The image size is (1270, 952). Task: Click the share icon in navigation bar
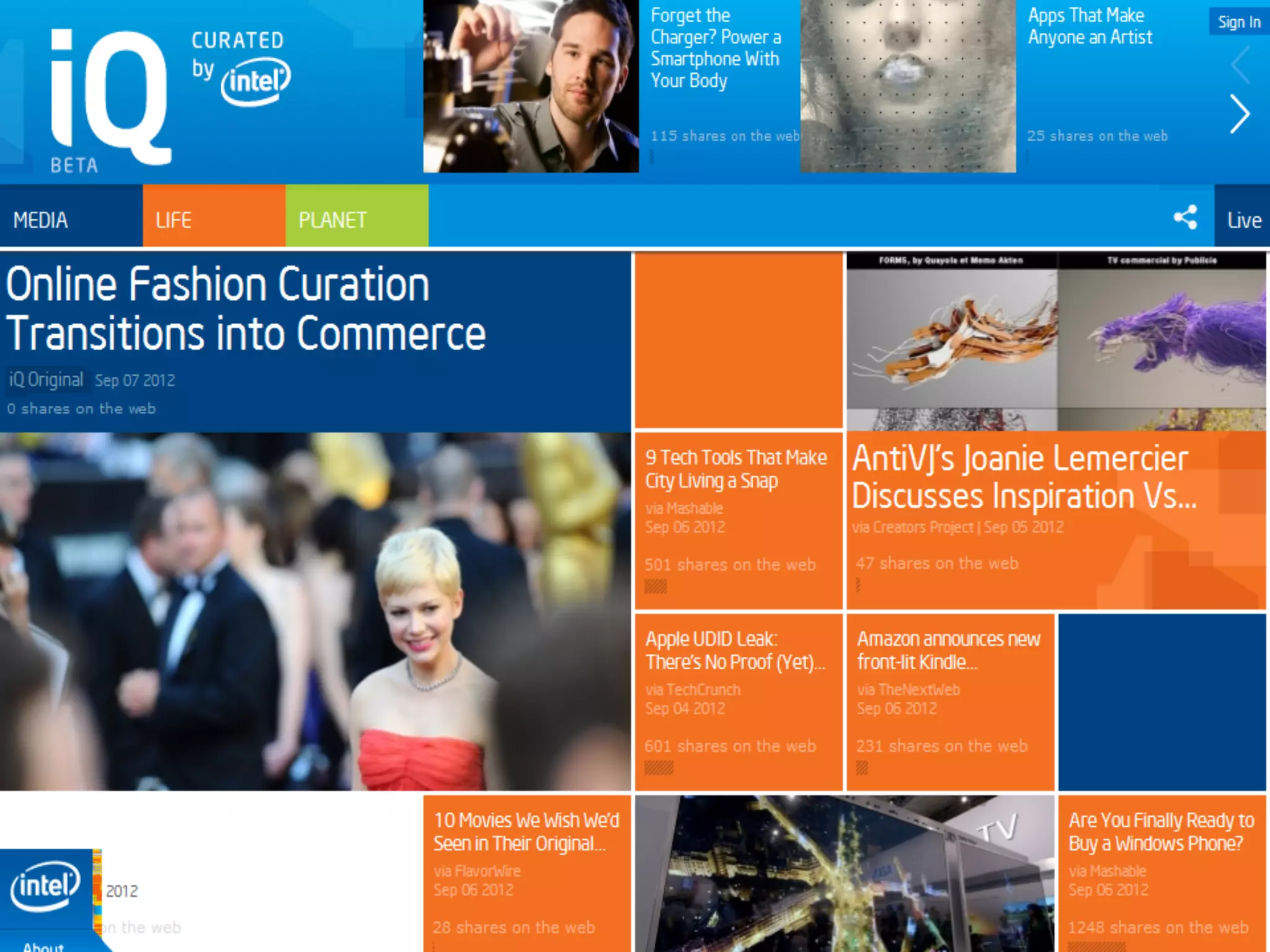tap(1185, 218)
